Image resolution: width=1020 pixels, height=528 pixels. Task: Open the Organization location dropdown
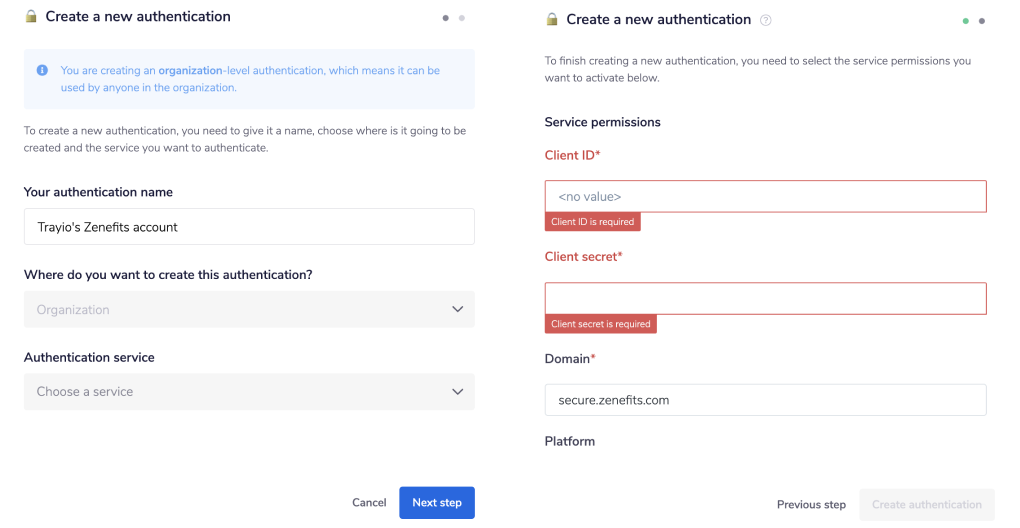click(249, 310)
